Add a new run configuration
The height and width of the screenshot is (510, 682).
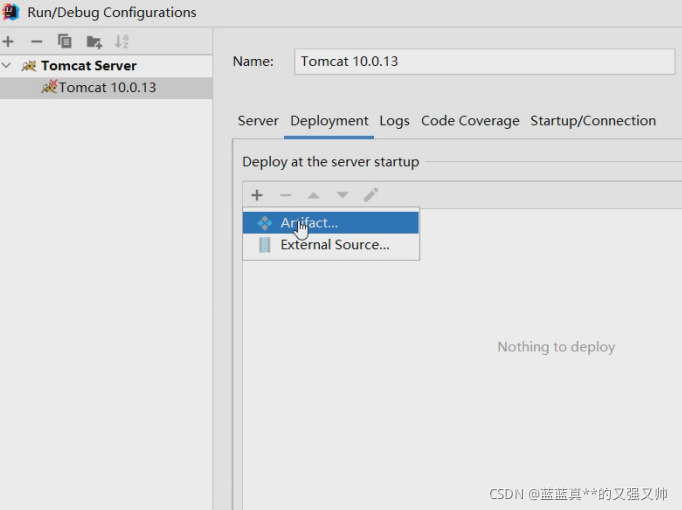pyautogui.click(x=8, y=42)
